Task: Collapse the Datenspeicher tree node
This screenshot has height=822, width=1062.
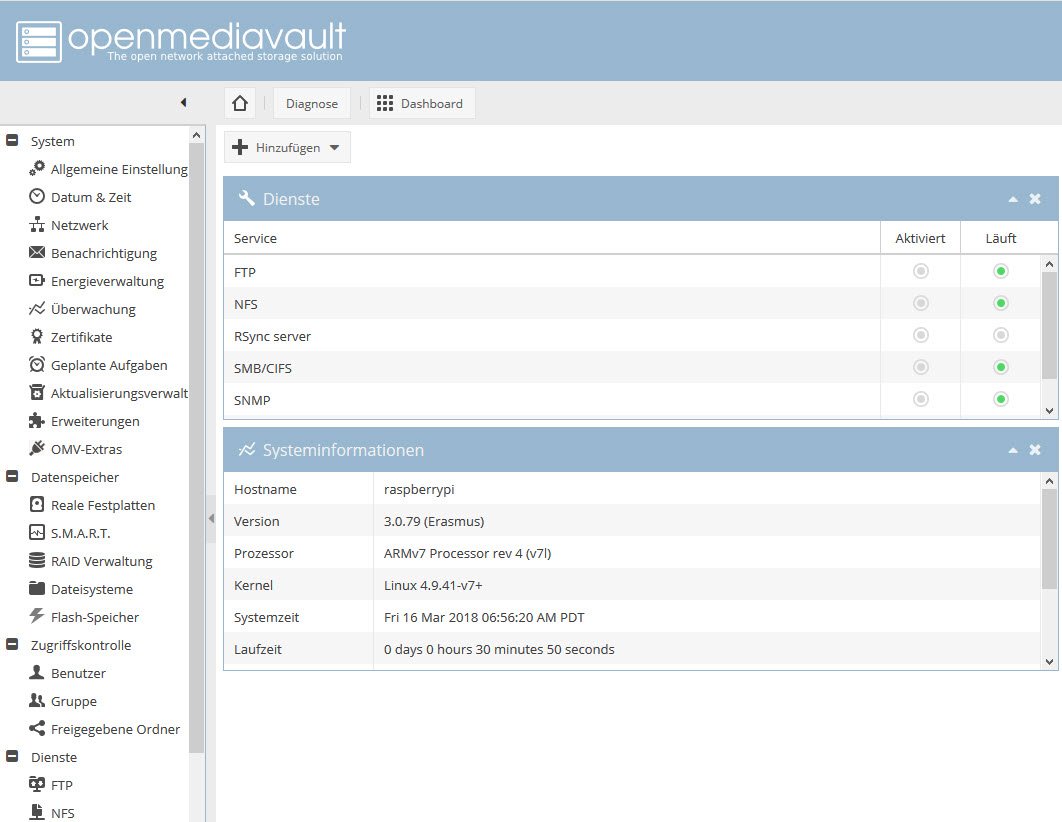Action: pos(12,476)
